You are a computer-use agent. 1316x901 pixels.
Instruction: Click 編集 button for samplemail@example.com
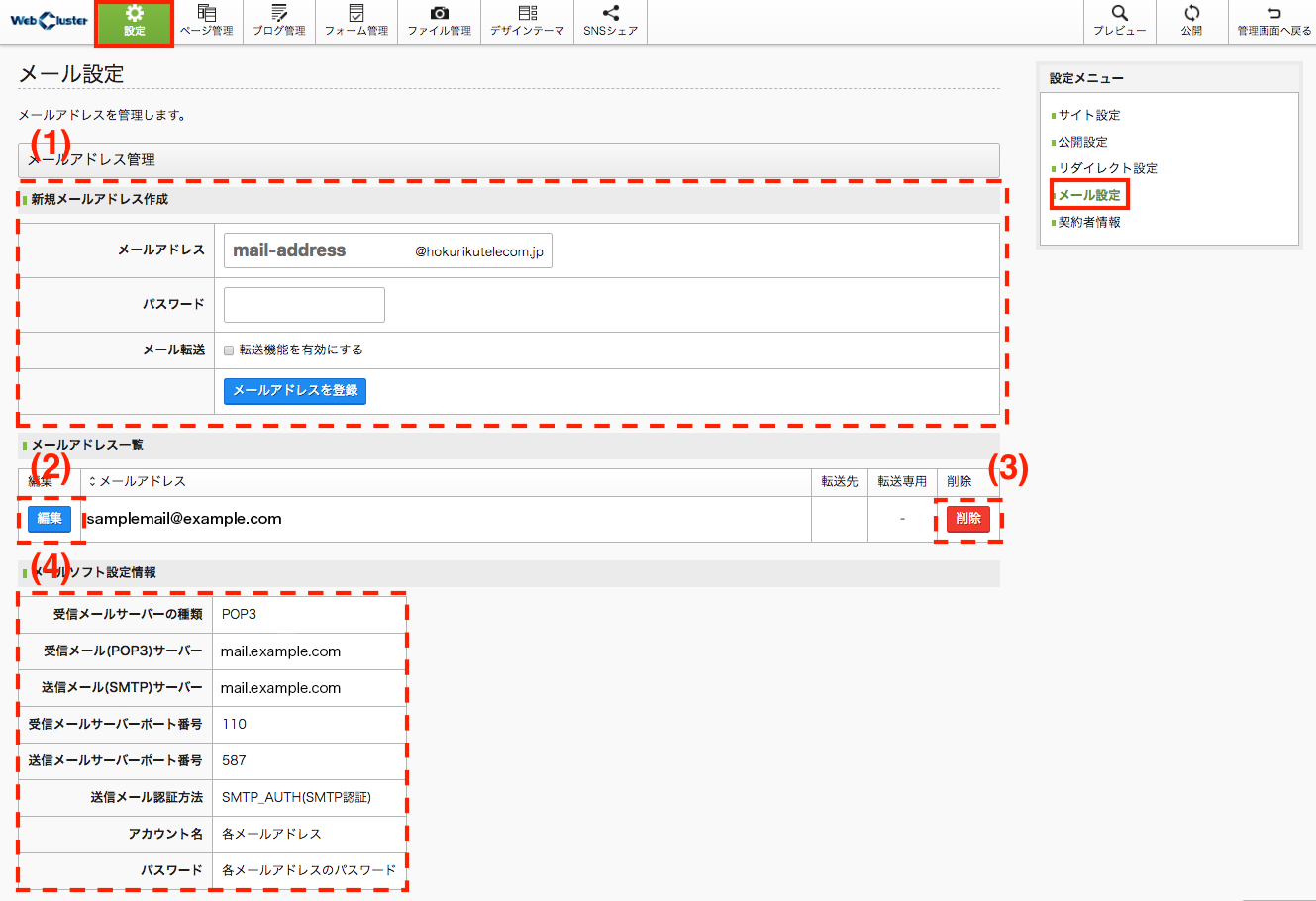tap(50, 519)
